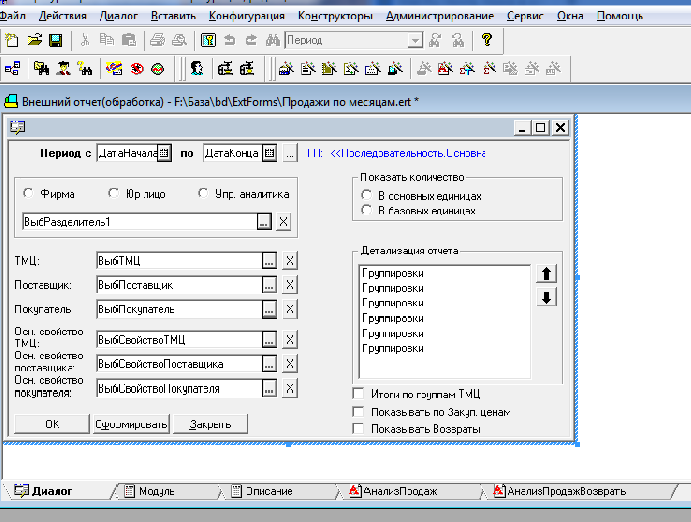The width and height of the screenshot is (691, 522).
Task: Click the New document icon in toolbar
Action: coord(12,40)
